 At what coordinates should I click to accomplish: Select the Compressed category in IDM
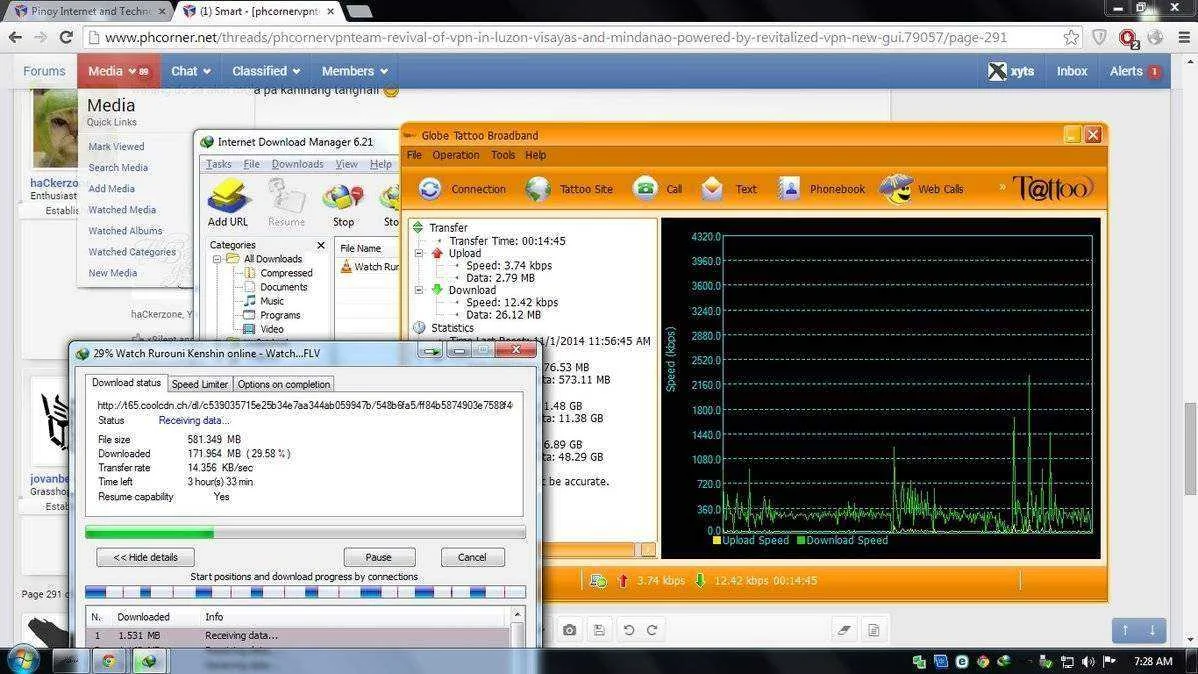click(286, 273)
